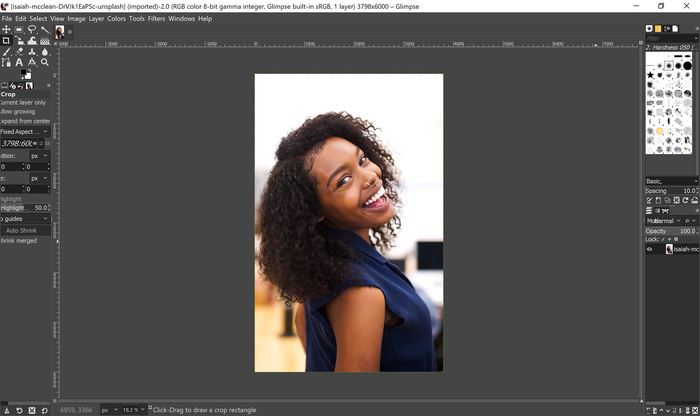Hide the isaiah-mcclean layer with eye icon
The width and height of the screenshot is (700, 416).
click(x=650, y=249)
